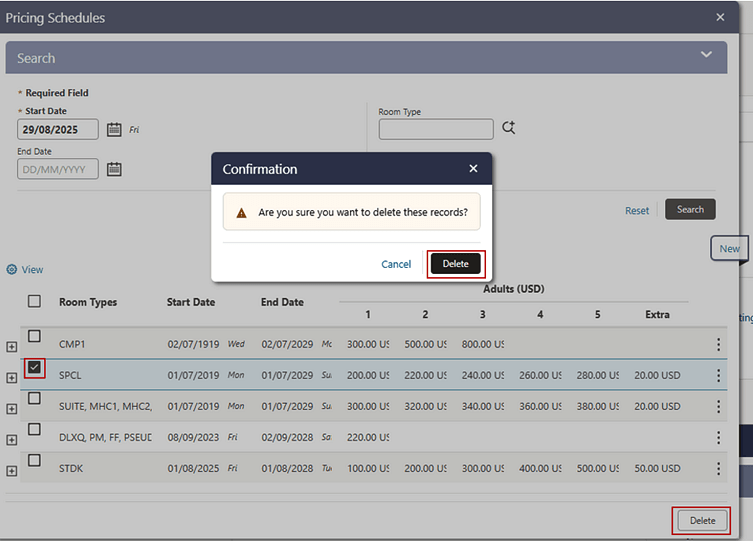Expand the SUITE, MHC1, MHC2 row details
The width and height of the screenshot is (753, 541).
click(x=12, y=409)
